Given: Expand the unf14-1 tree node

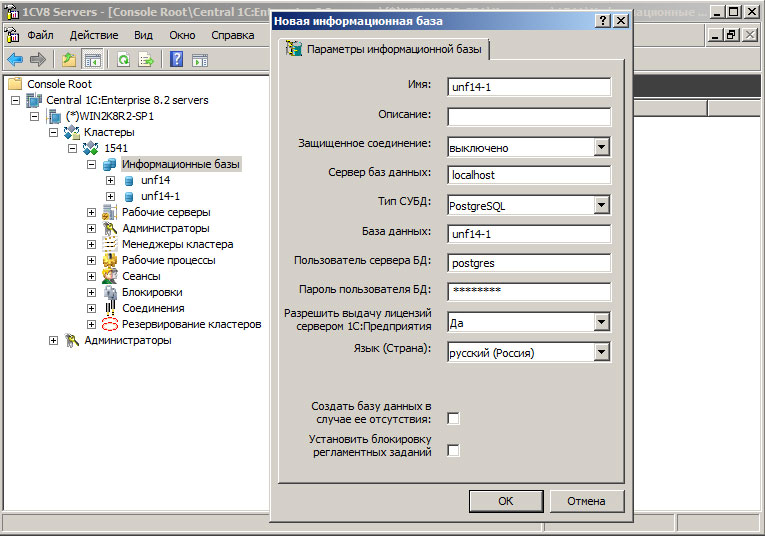Looking at the screenshot, I should [x=110, y=197].
